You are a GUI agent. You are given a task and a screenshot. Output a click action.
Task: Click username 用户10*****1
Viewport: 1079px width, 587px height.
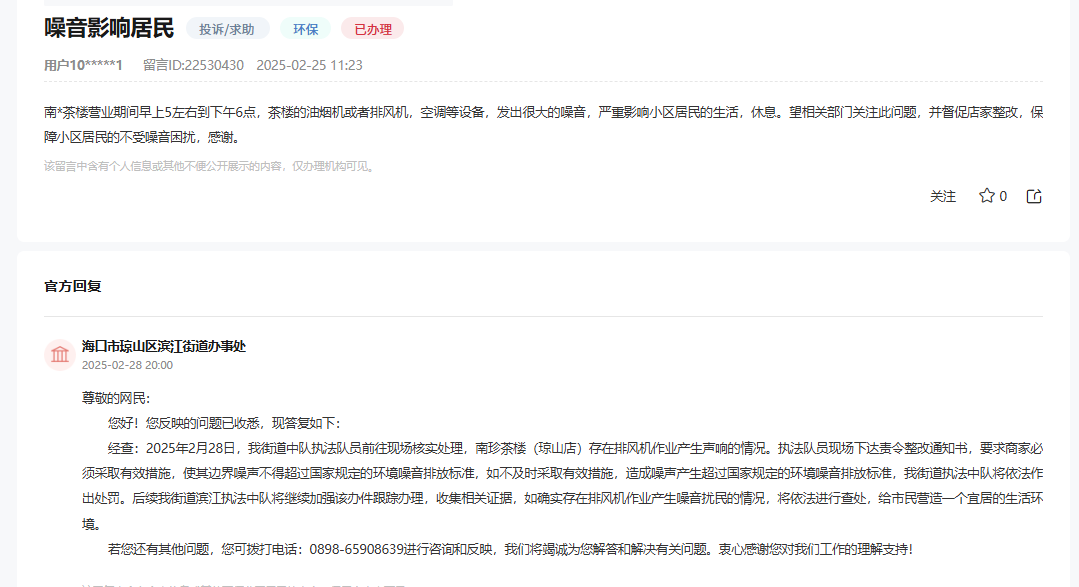(x=83, y=65)
